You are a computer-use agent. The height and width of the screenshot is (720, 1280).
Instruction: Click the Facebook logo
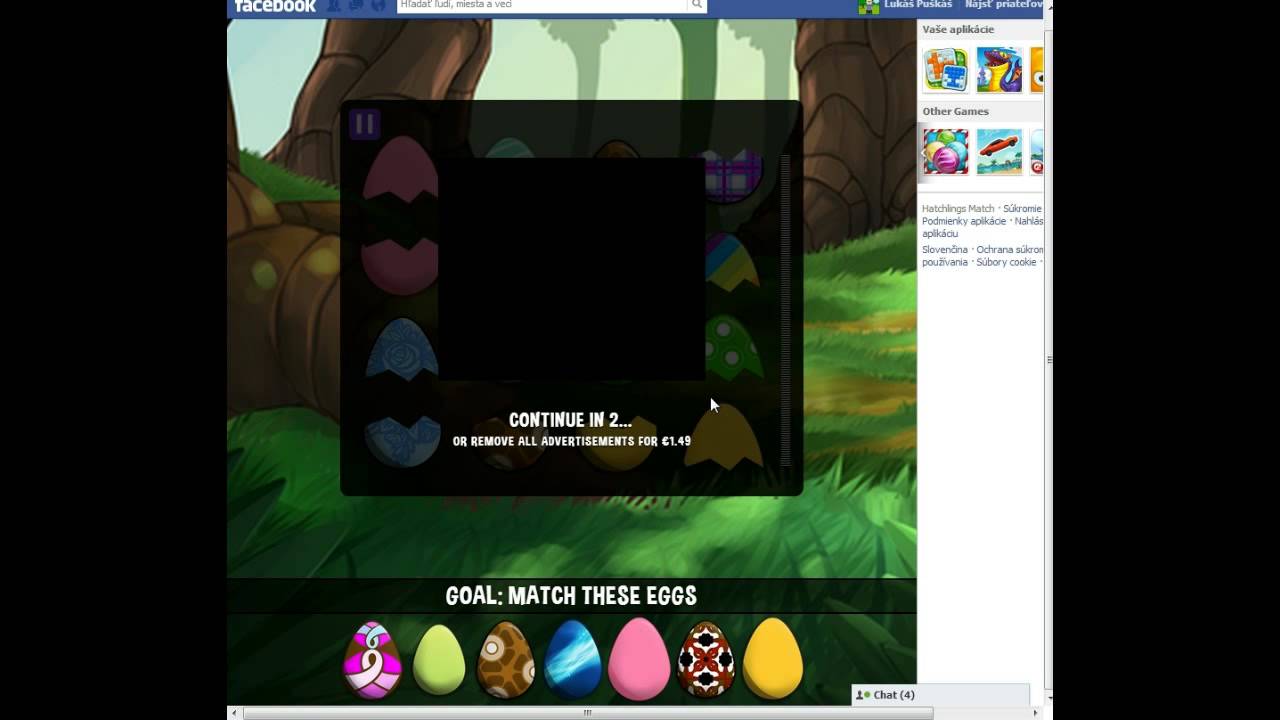pos(275,6)
